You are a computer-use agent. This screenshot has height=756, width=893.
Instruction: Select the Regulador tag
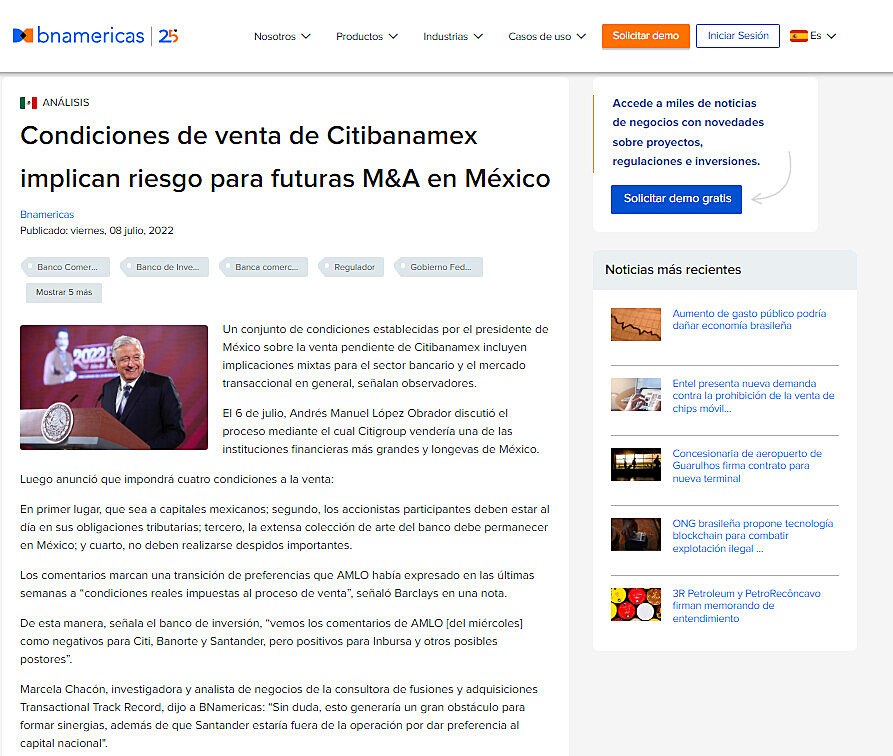click(351, 267)
